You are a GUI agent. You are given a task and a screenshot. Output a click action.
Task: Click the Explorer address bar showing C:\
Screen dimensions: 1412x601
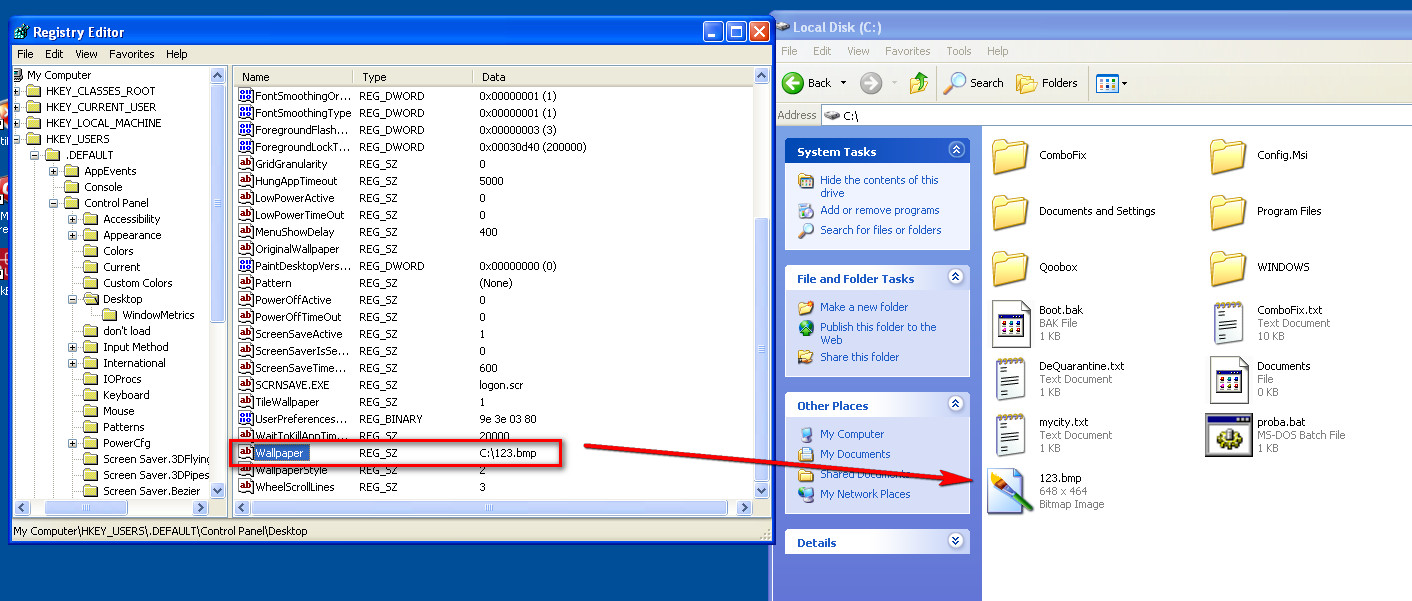1115,115
